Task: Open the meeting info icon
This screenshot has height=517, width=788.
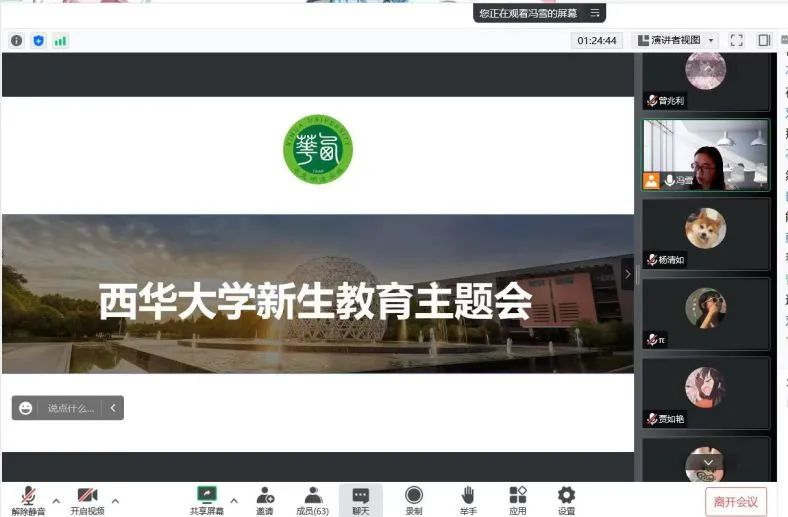Action: pyautogui.click(x=17, y=41)
